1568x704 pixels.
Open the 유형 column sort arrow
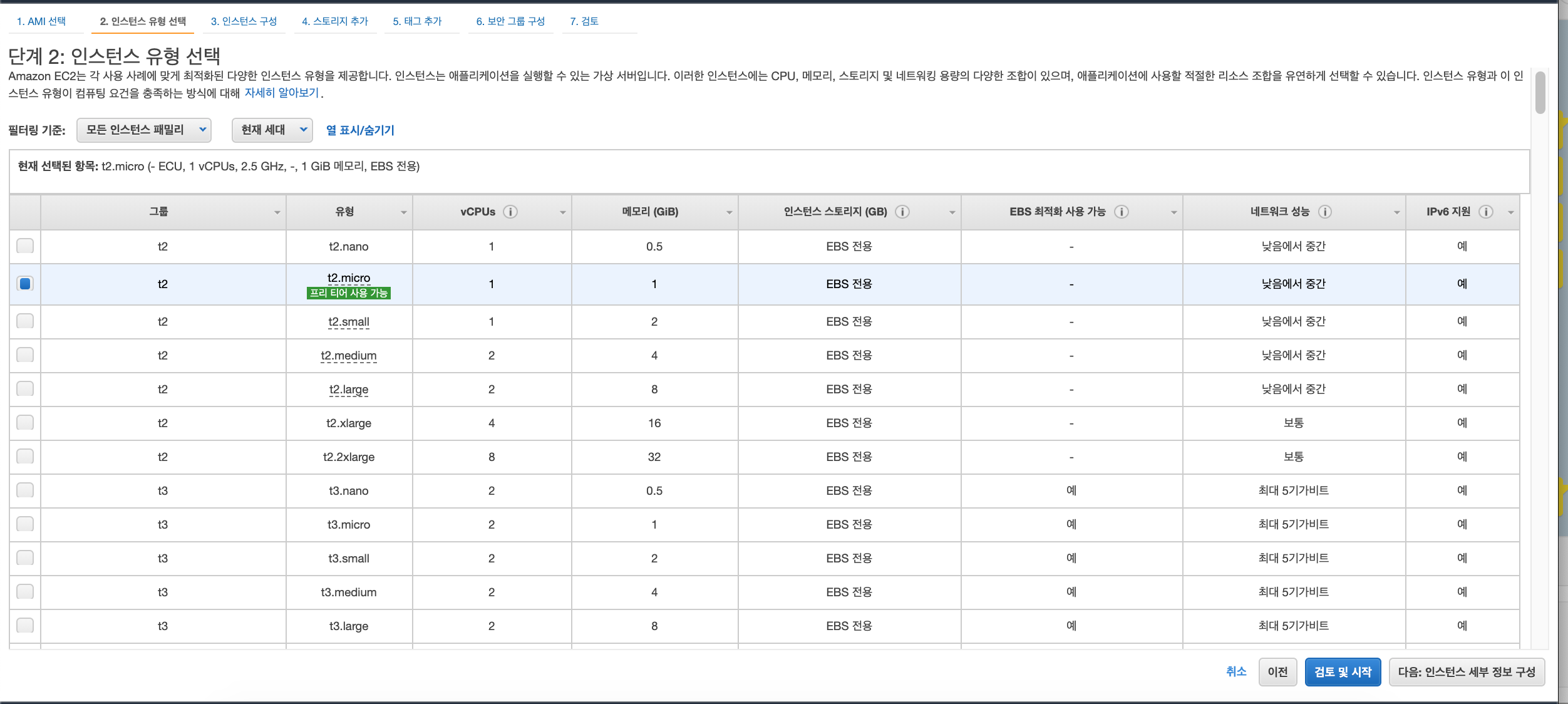[x=403, y=212]
